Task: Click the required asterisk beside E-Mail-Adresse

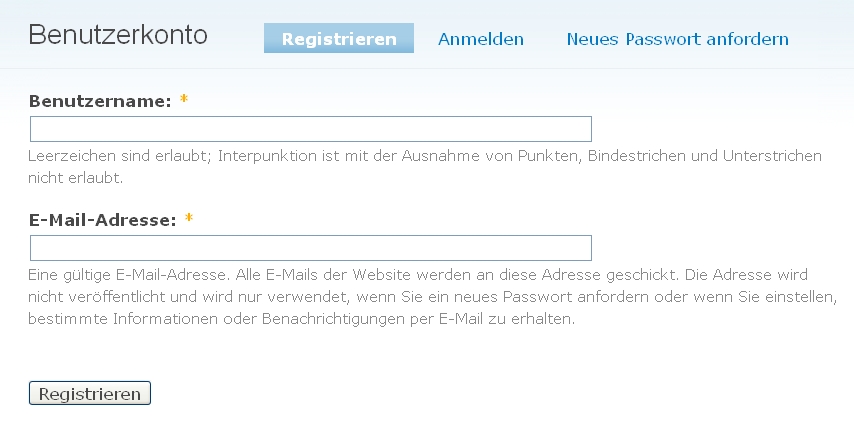Action: click(189, 220)
